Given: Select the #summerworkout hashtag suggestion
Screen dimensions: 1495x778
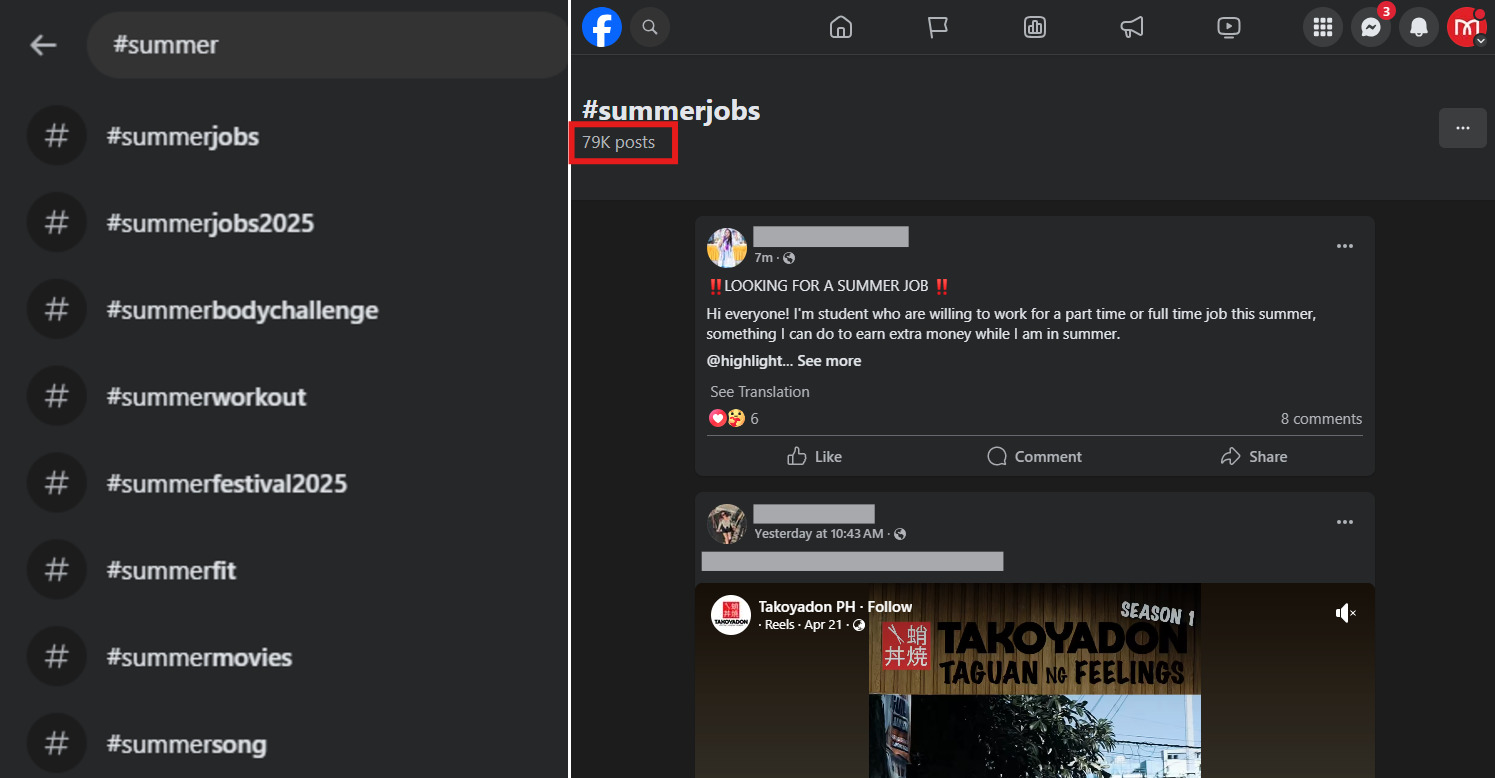Looking at the screenshot, I should pos(206,397).
